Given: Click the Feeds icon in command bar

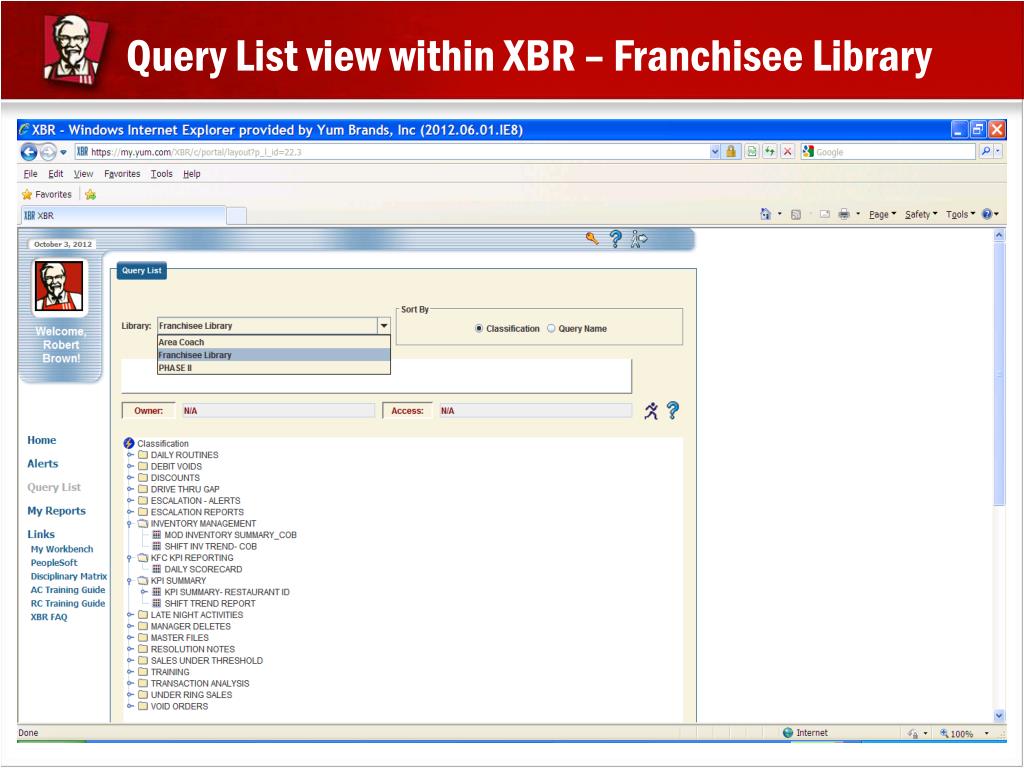Looking at the screenshot, I should [795, 214].
